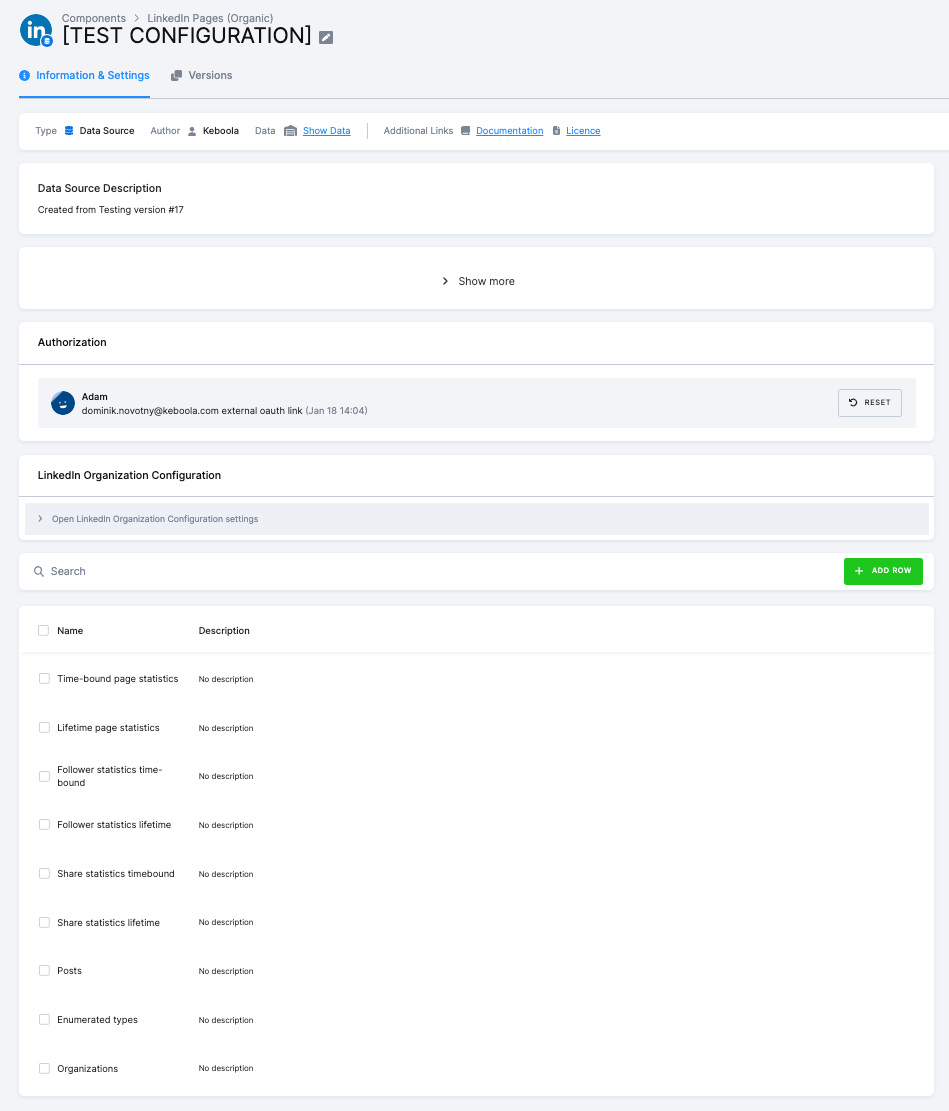Image resolution: width=949 pixels, height=1111 pixels.
Task: Click 'No description' in the Posts row
Action: pos(226,971)
